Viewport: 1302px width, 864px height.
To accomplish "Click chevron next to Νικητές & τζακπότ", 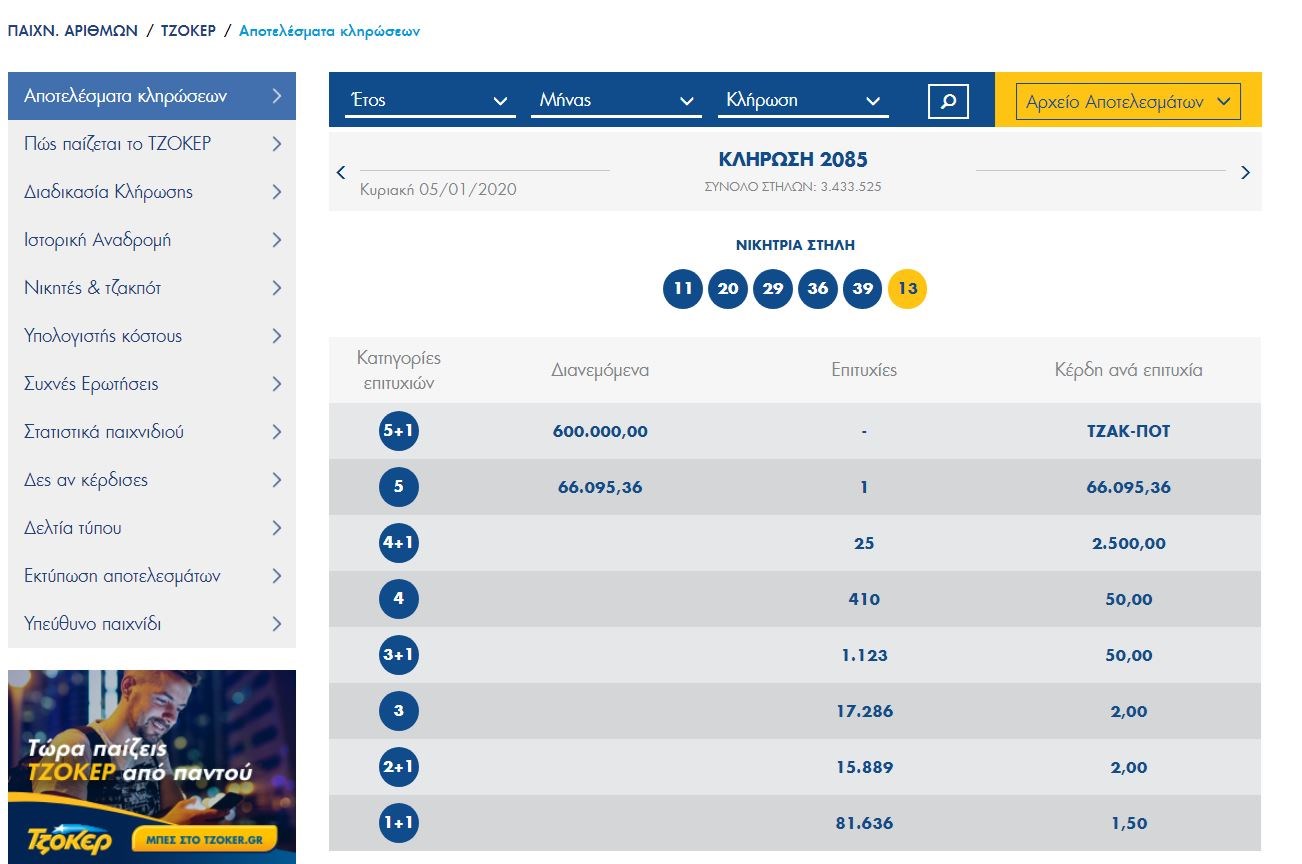I will click(277, 288).
